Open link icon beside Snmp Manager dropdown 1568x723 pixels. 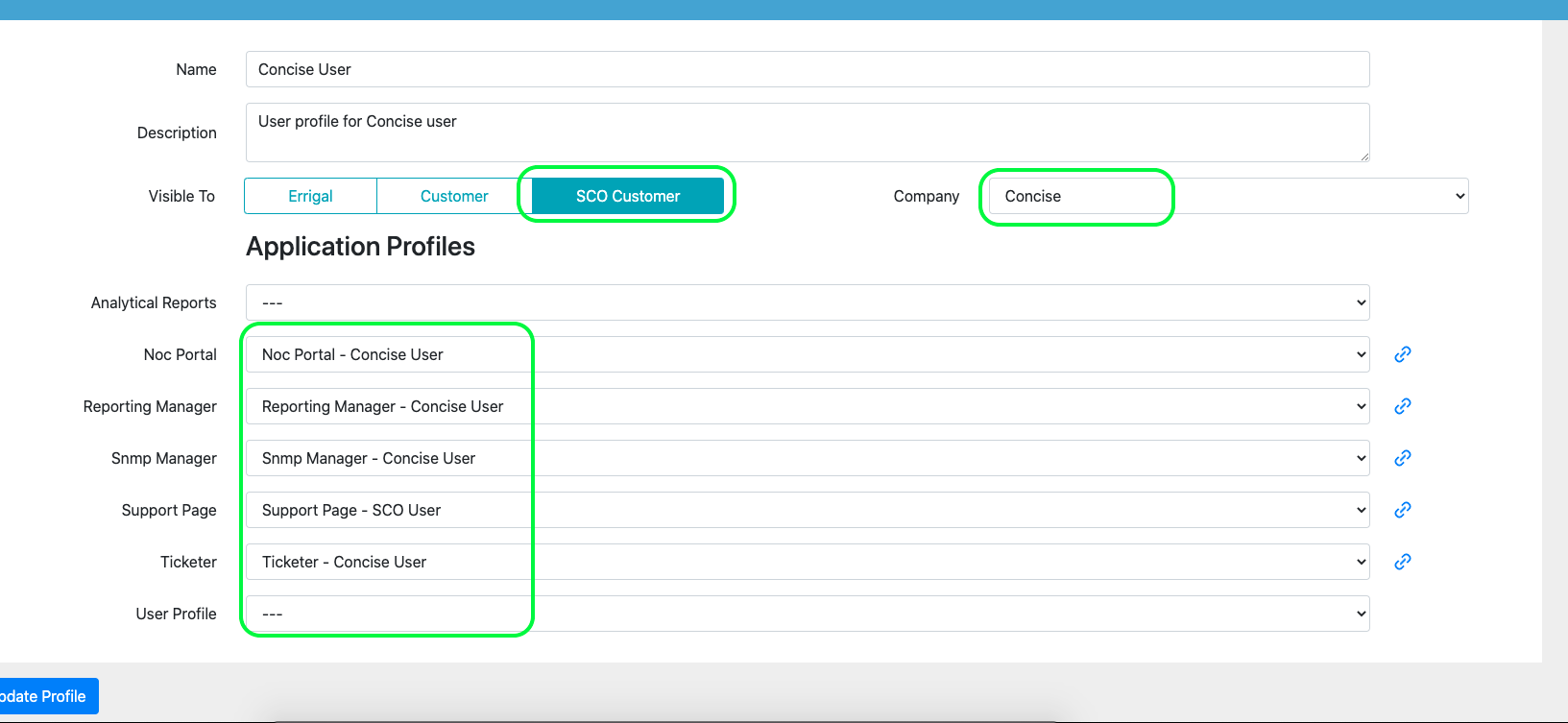tap(1402, 458)
